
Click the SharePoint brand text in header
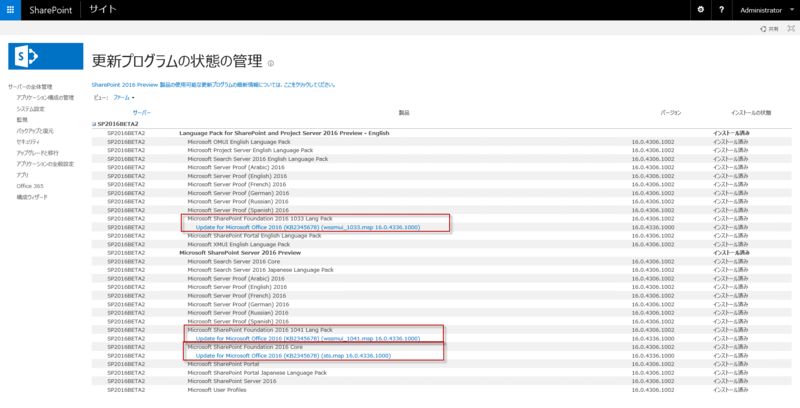[51, 10]
